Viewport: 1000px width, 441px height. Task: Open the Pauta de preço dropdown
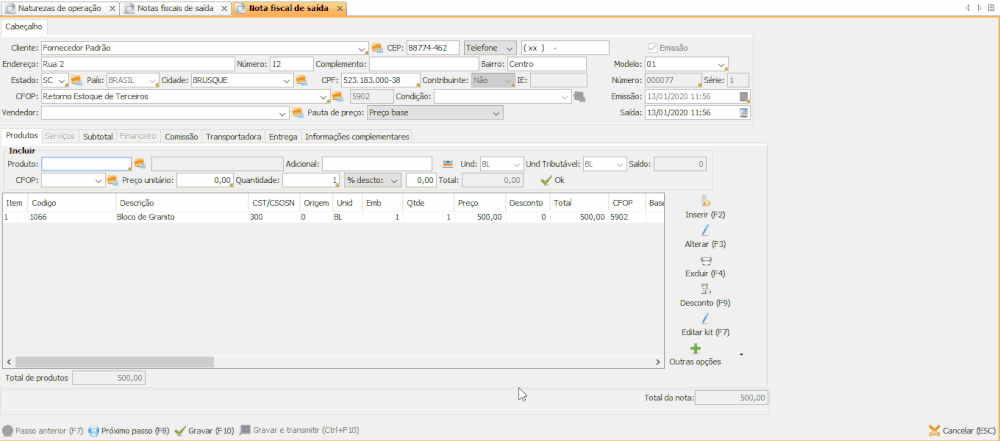[x=496, y=113]
